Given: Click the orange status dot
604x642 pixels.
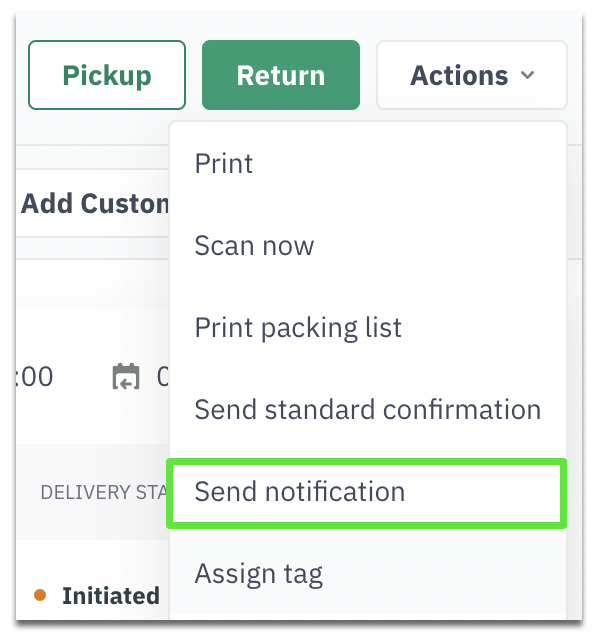Looking at the screenshot, I should [40, 595].
